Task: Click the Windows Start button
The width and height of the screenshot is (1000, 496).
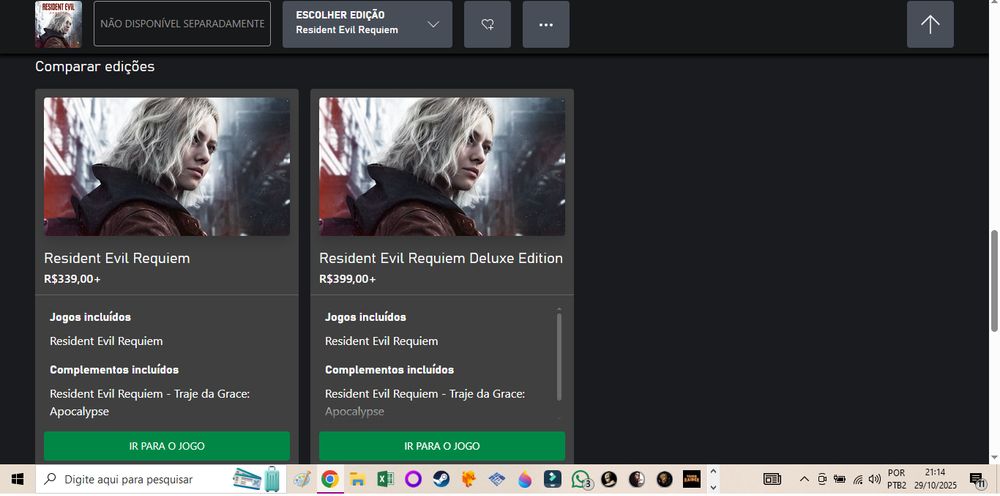Action: [17, 480]
